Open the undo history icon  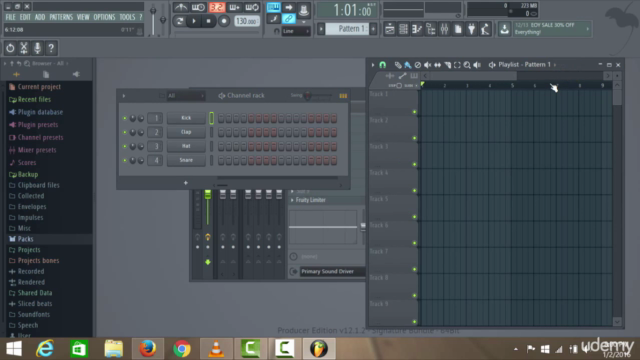(10, 48)
